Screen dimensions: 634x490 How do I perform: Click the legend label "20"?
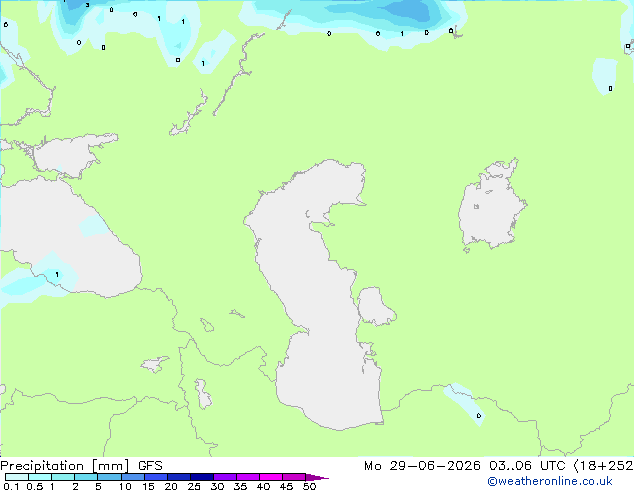[171, 486]
